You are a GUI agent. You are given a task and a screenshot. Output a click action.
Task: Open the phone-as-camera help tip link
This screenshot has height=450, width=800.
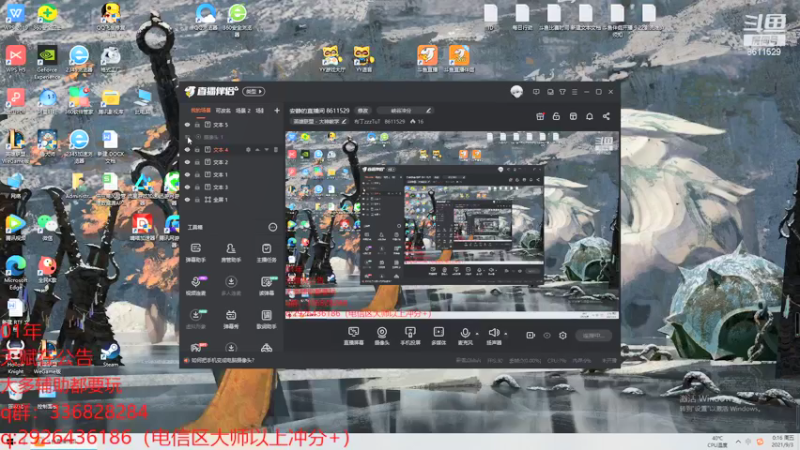tap(222, 360)
